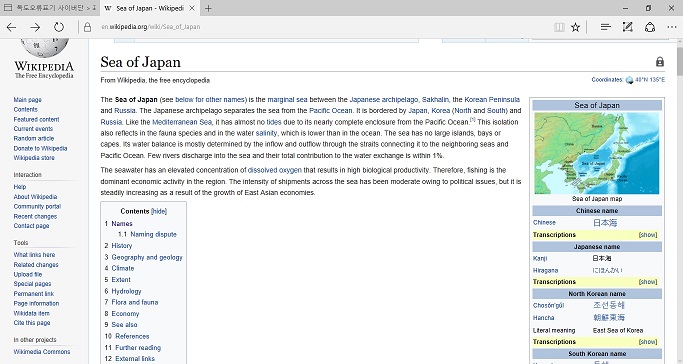Follow the salinity link

(x=266, y=133)
